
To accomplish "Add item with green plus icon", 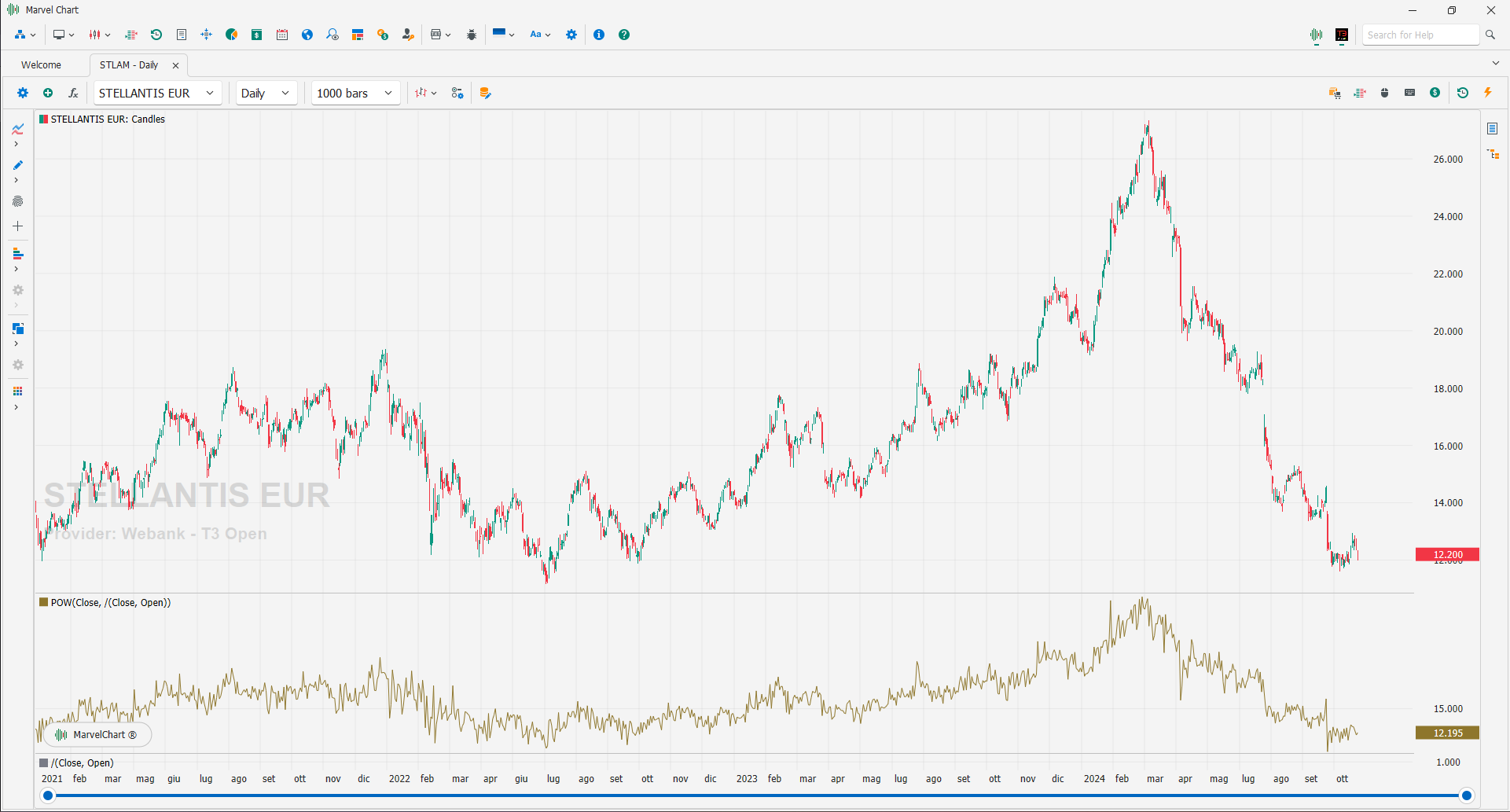I will 48,93.
